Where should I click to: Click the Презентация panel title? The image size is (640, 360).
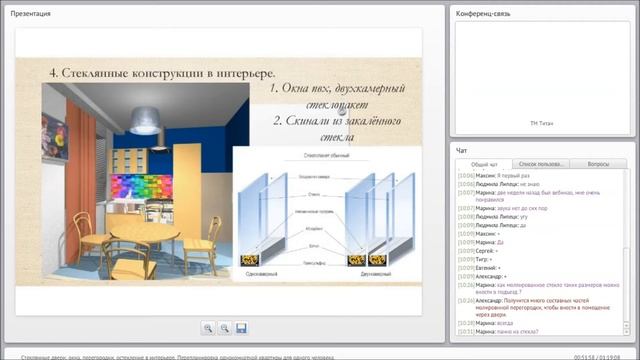pyautogui.click(x=31, y=13)
